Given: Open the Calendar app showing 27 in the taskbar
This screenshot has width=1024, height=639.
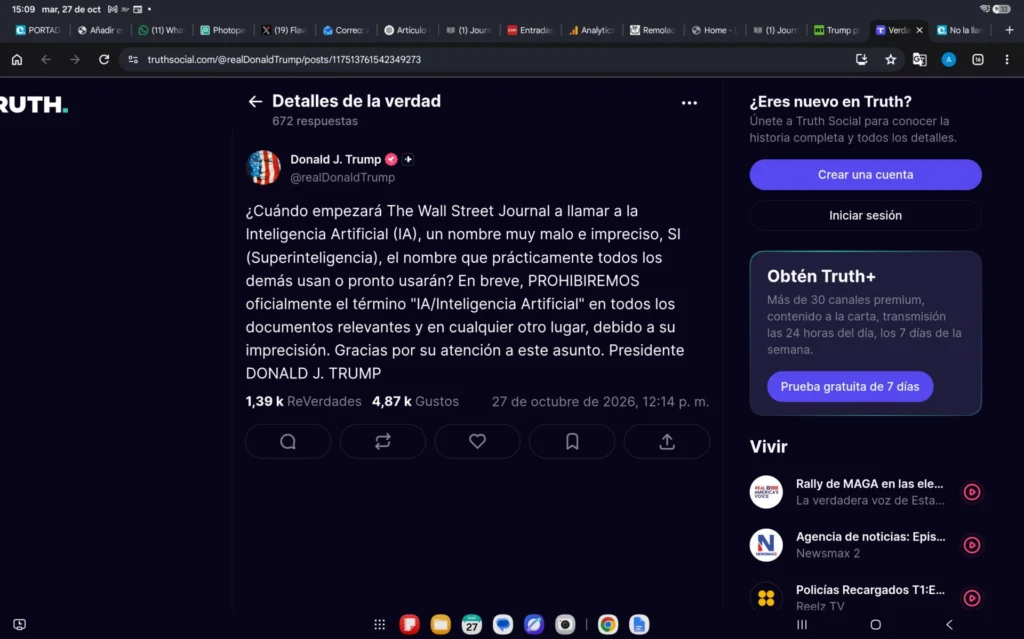Looking at the screenshot, I should tap(472, 625).
